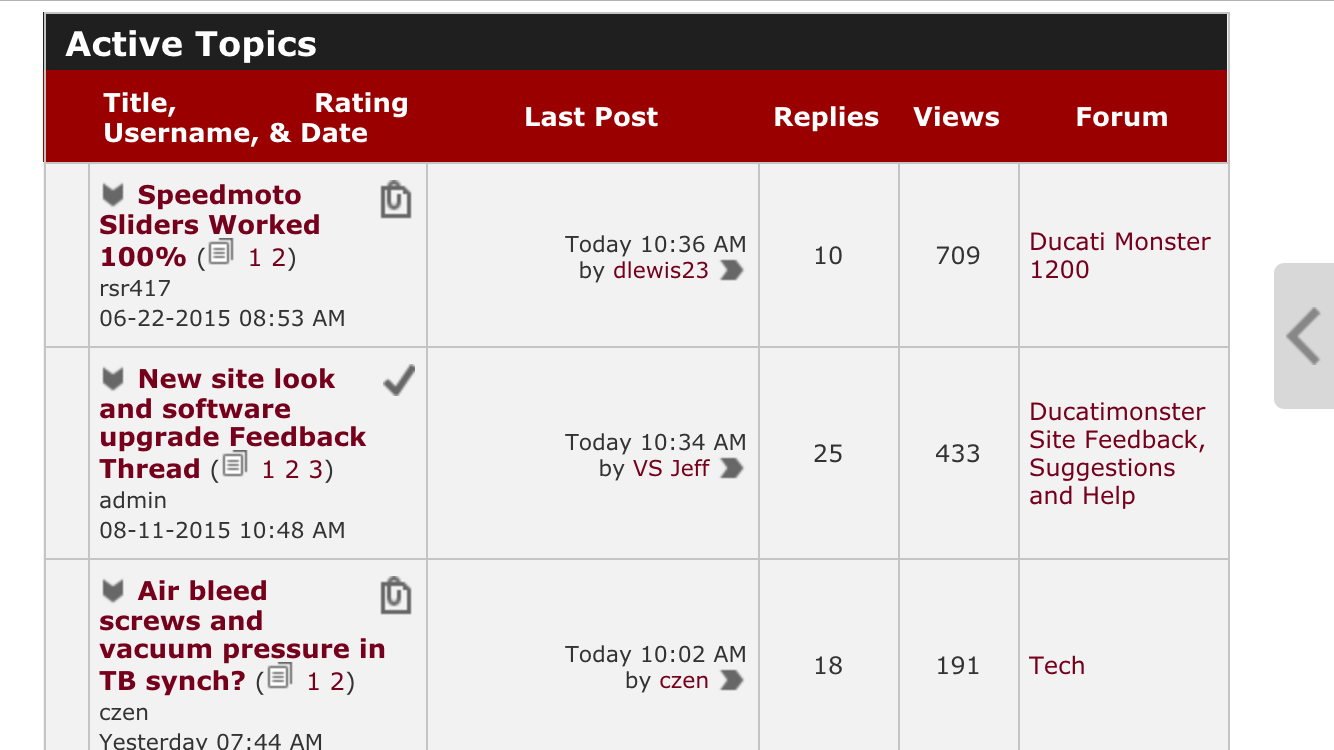The image size is (1334, 750).
Task: Go to last post arrow beside VS Jeff
Action: (732, 468)
